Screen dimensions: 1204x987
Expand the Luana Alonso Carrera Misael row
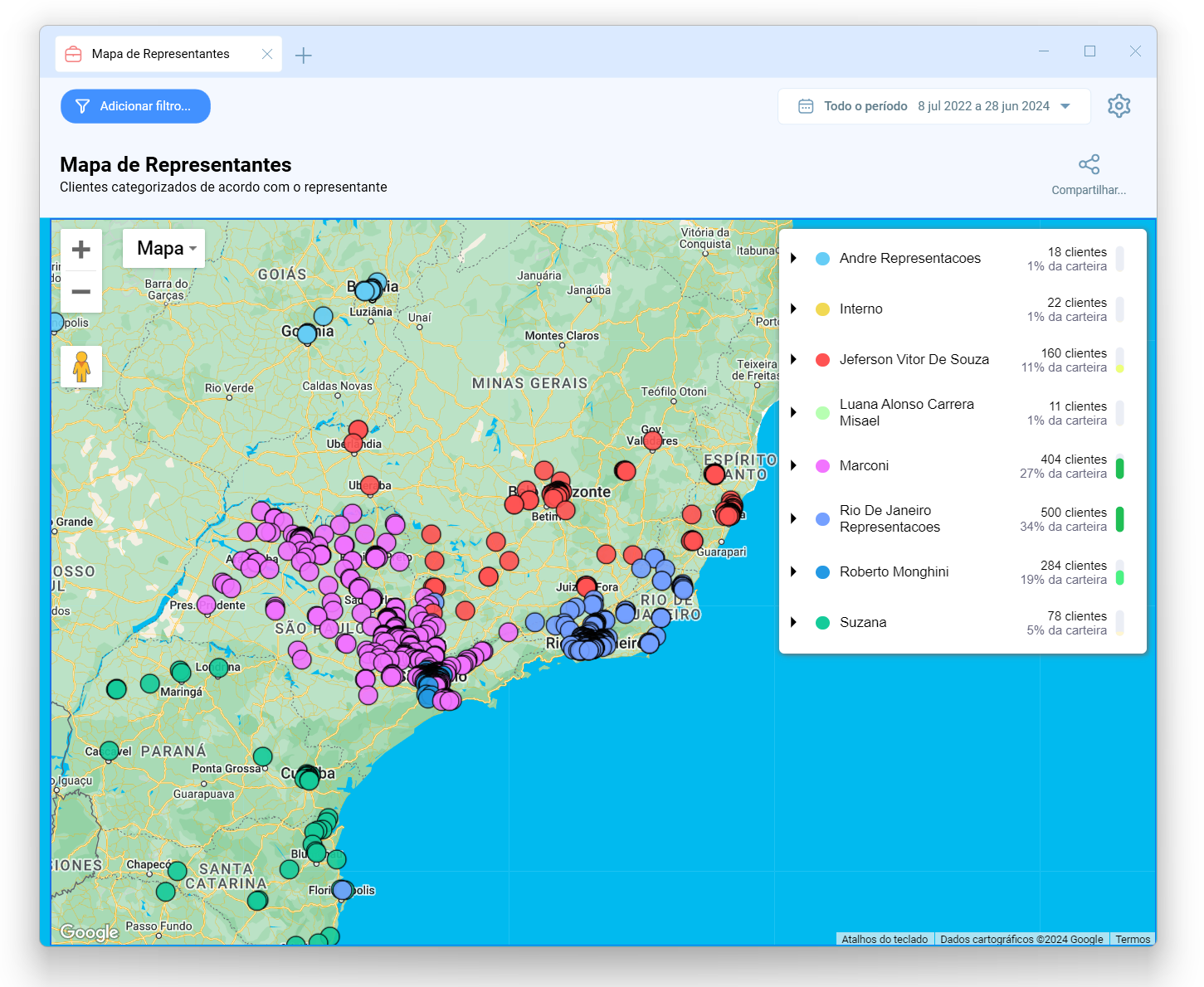pyautogui.click(x=793, y=413)
